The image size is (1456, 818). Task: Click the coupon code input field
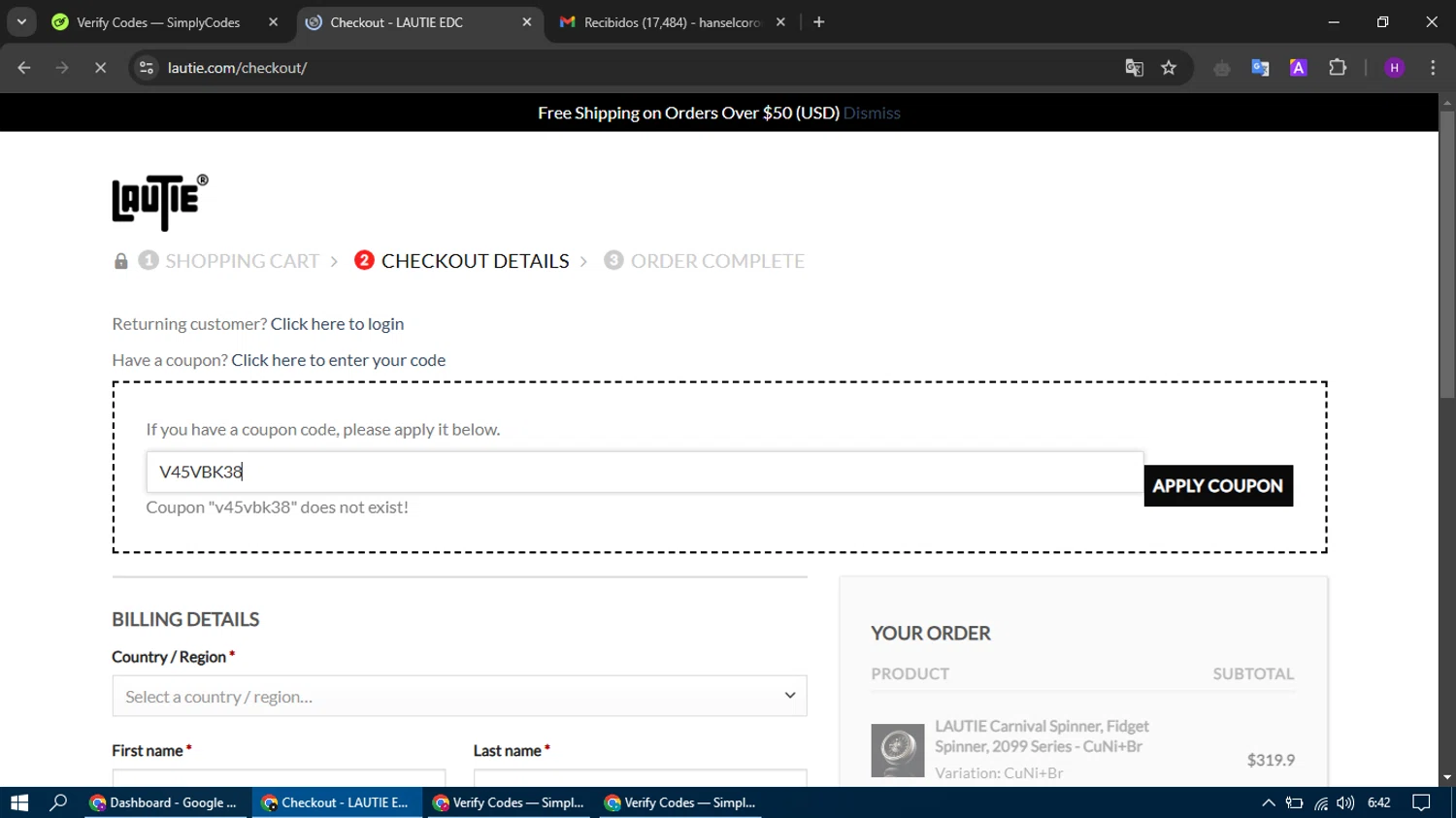645,472
